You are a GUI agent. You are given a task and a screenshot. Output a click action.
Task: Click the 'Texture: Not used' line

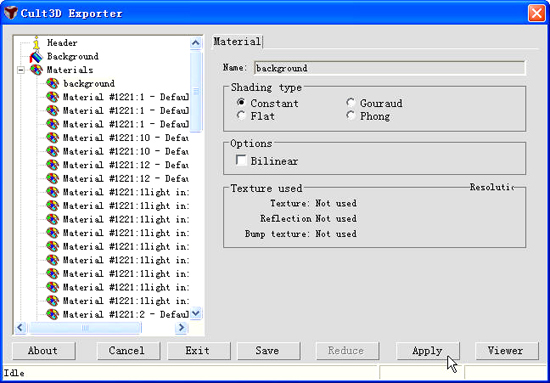click(313, 203)
